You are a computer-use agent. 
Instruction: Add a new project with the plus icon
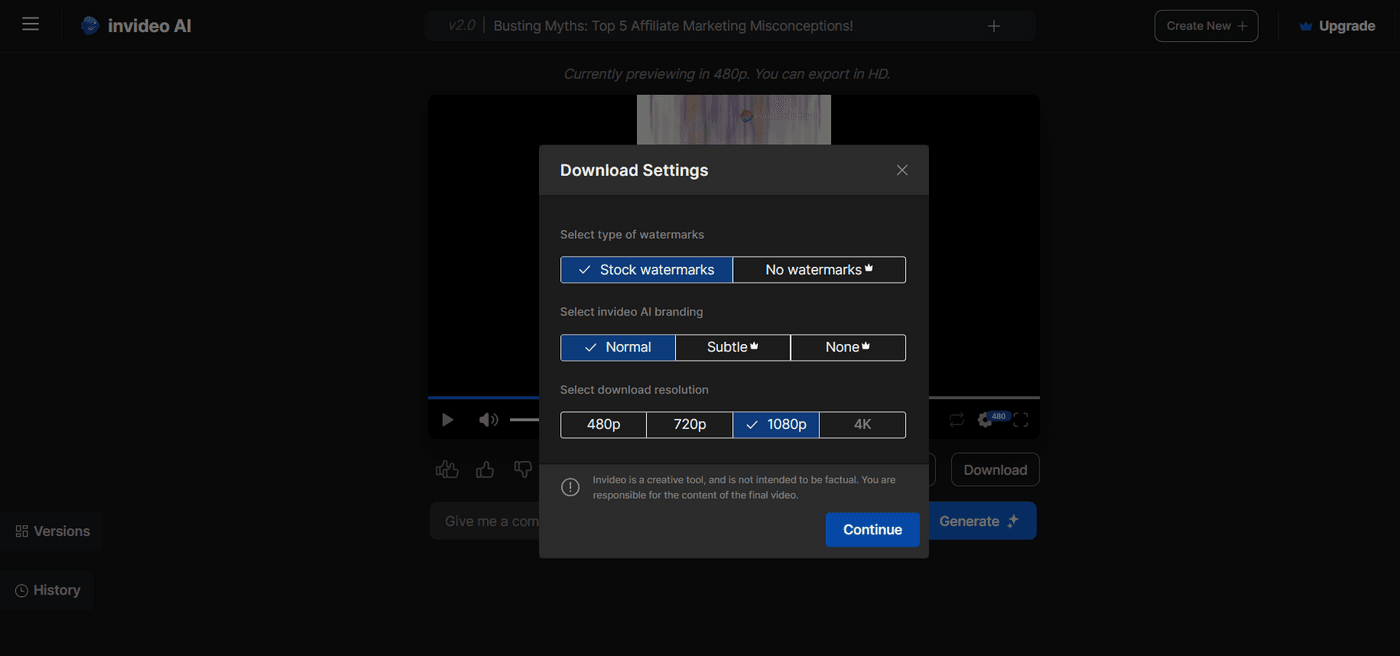(x=992, y=25)
